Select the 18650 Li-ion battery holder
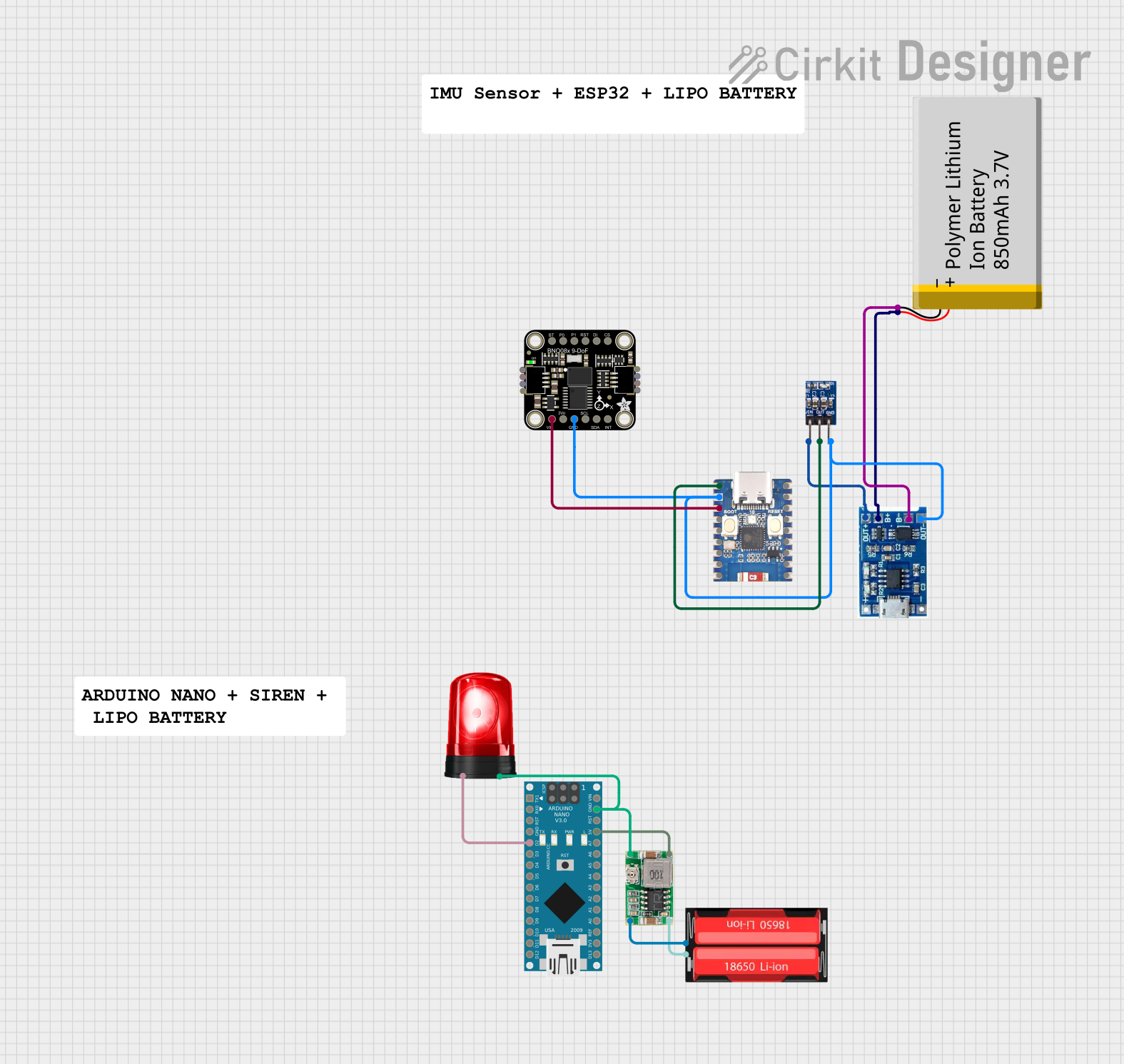 756,945
